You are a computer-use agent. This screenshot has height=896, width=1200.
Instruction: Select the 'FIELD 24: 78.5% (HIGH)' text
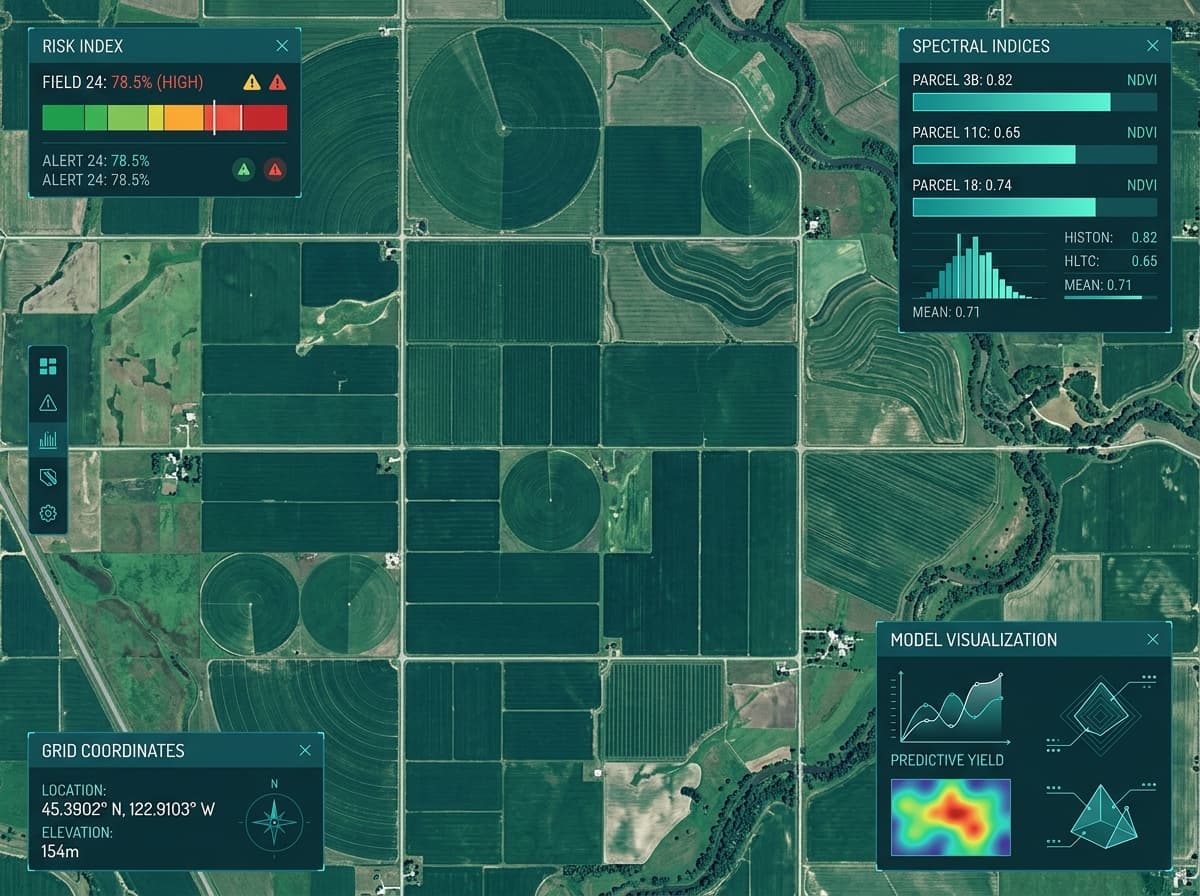(122, 82)
